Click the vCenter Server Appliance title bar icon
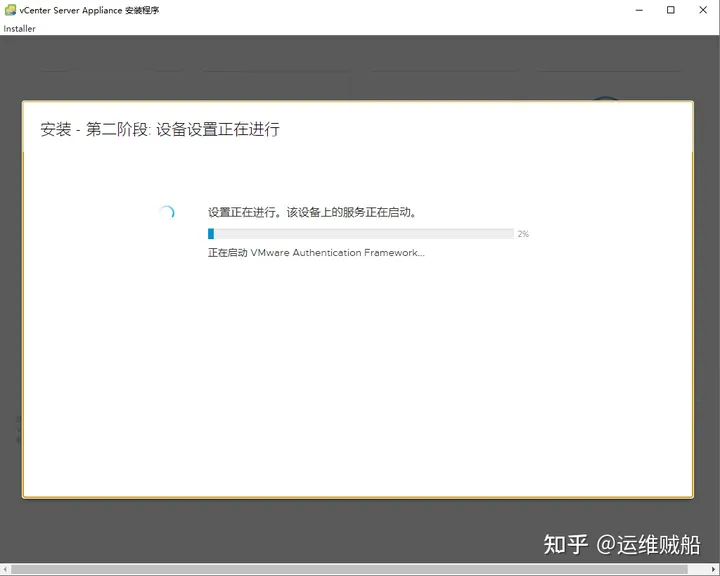 pos(10,10)
